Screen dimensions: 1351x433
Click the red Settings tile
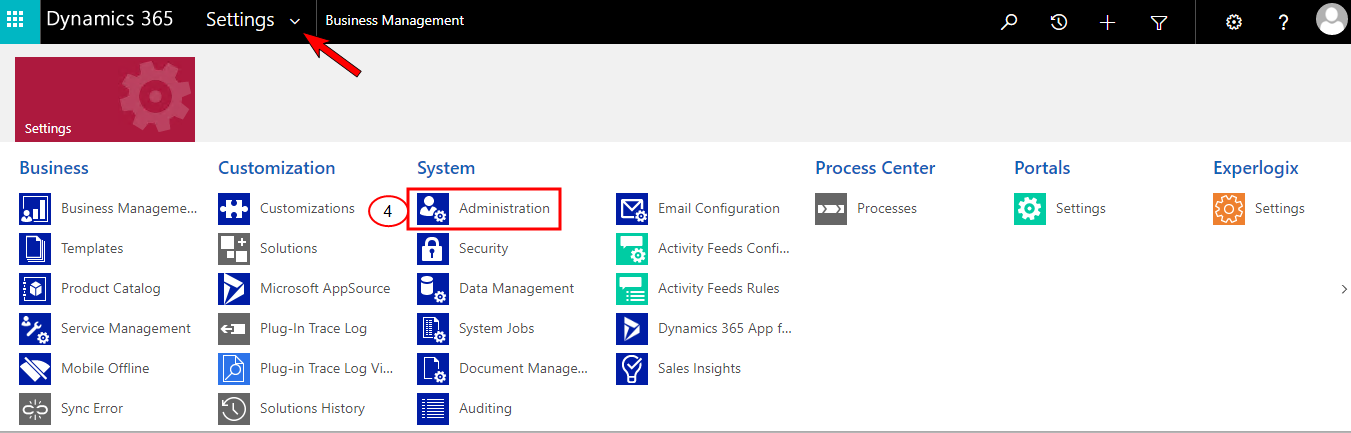[x=105, y=99]
